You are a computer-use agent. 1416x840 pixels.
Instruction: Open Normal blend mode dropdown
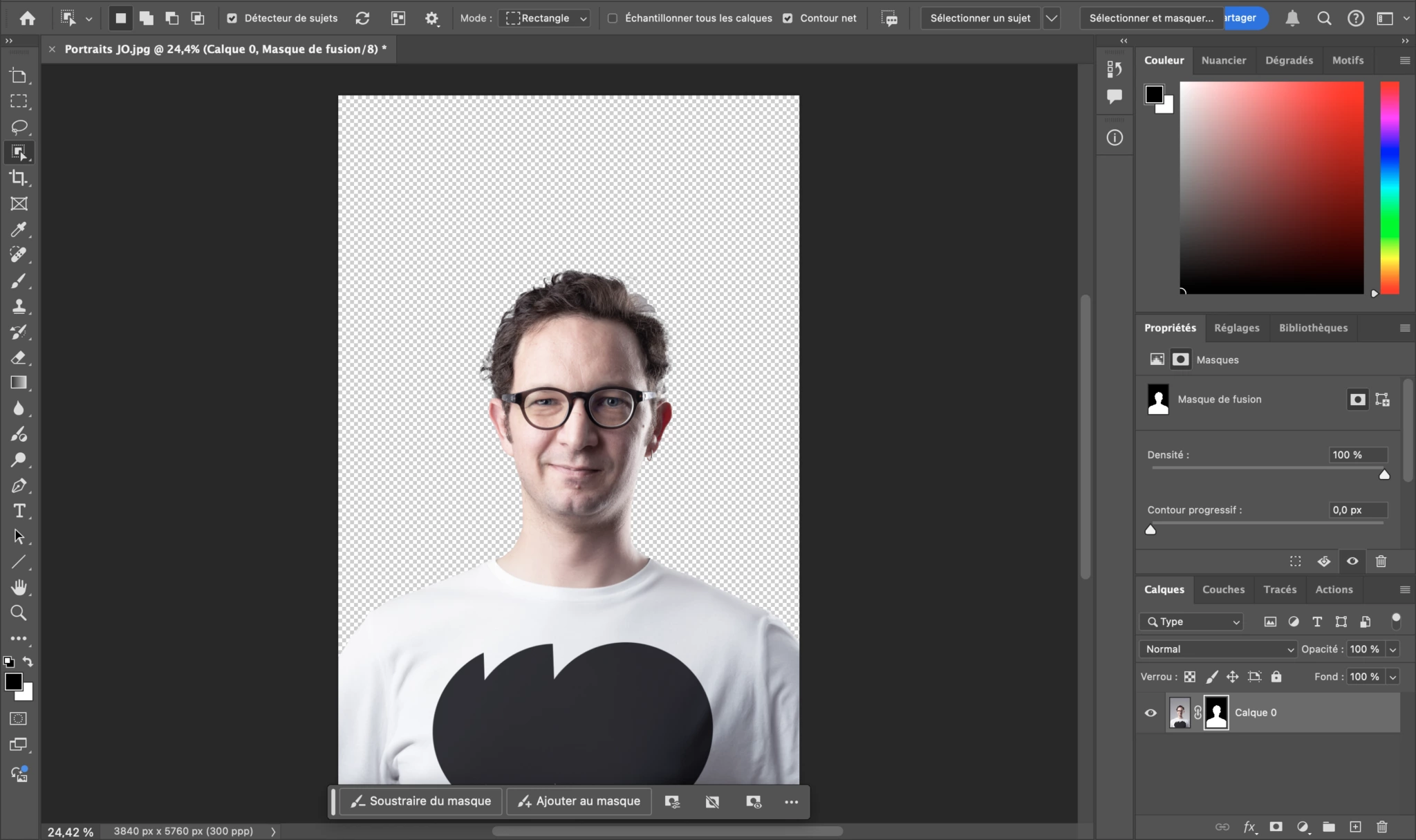point(1218,649)
